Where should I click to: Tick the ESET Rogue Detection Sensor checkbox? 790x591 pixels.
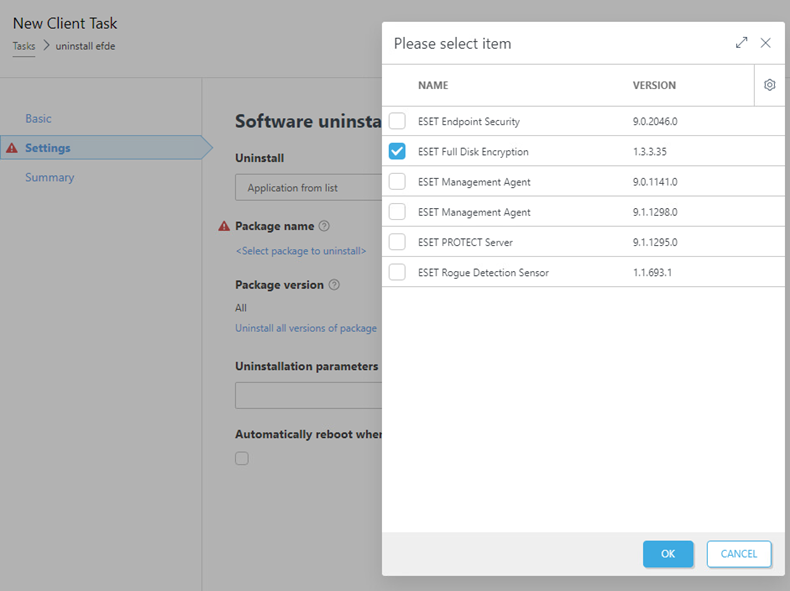pos(397,272)
